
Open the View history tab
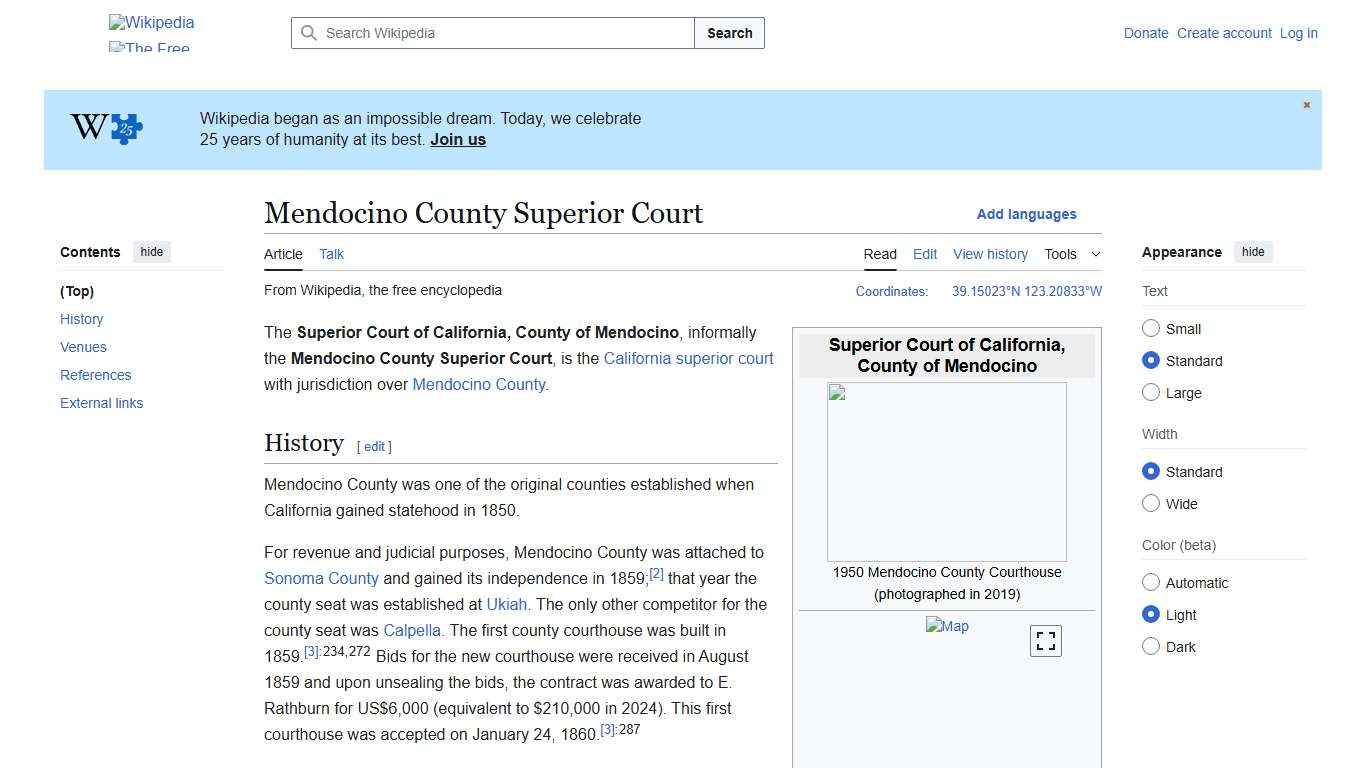pos(990,254)
